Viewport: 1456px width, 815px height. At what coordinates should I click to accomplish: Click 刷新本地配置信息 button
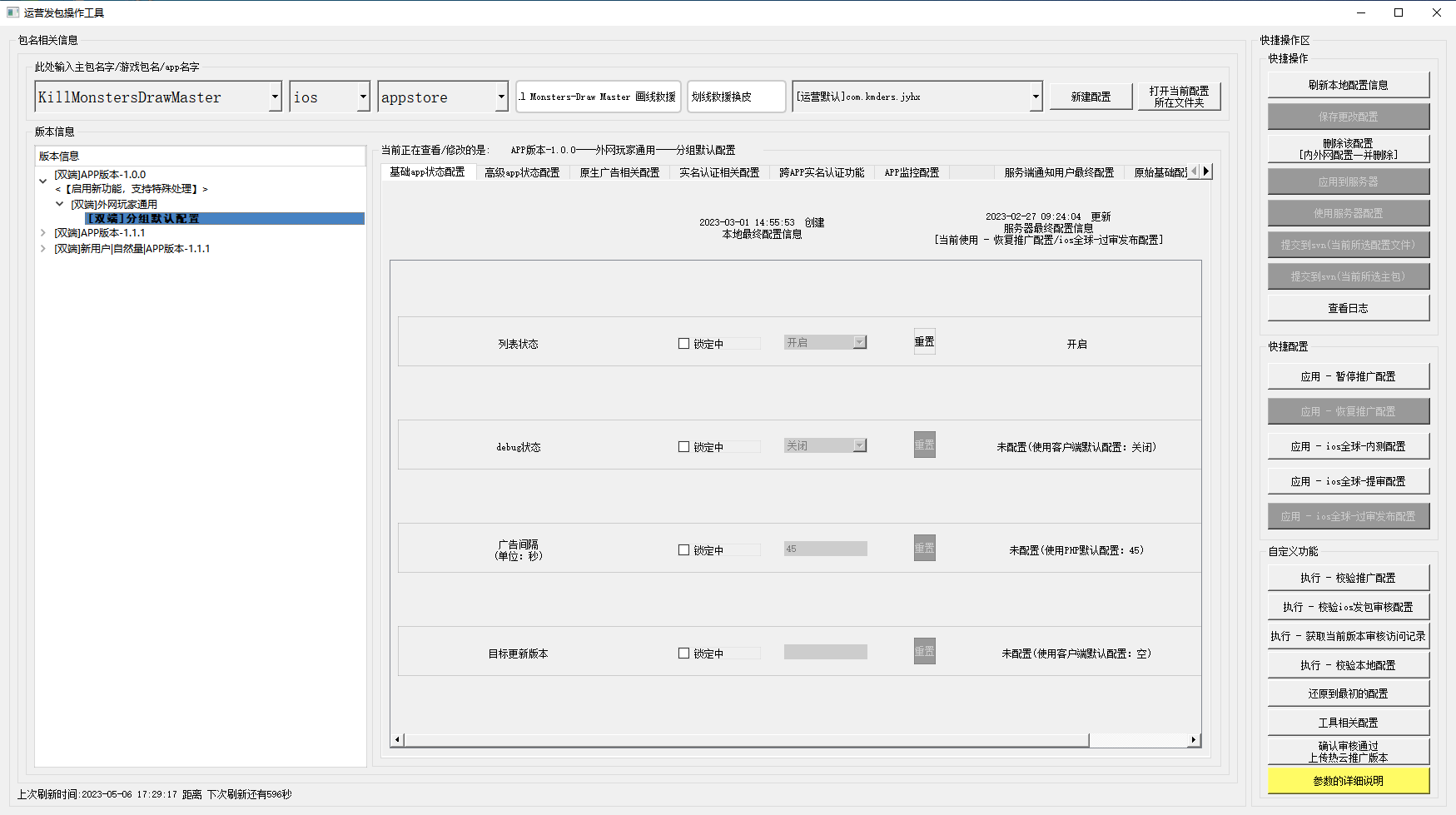coord(1348,85)
